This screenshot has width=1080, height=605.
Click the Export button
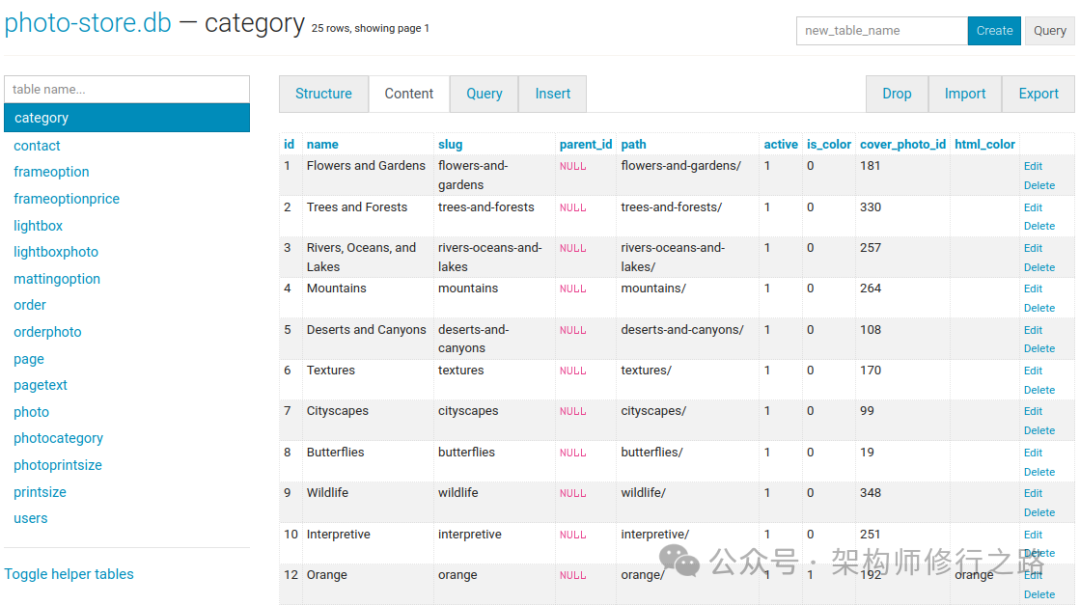pyautogui.click(x=1038, y=94)
